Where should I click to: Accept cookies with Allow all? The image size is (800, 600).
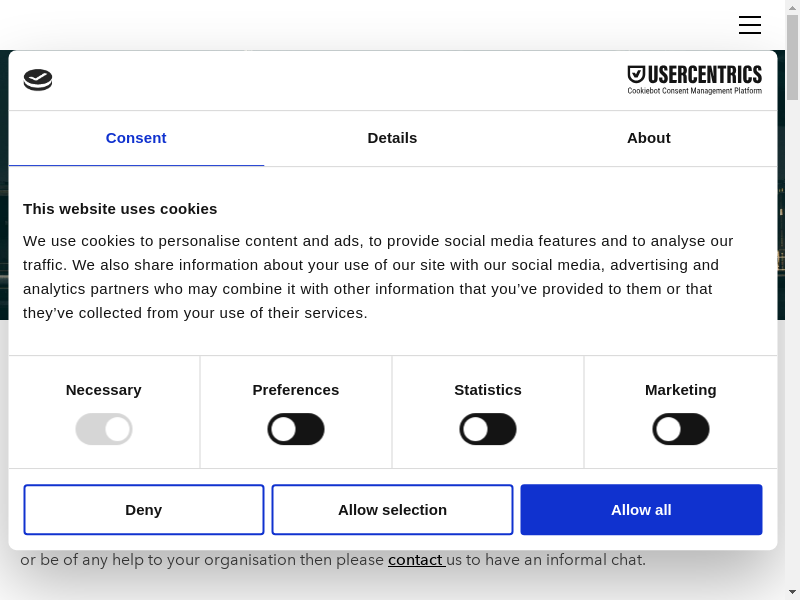[641, 510]
